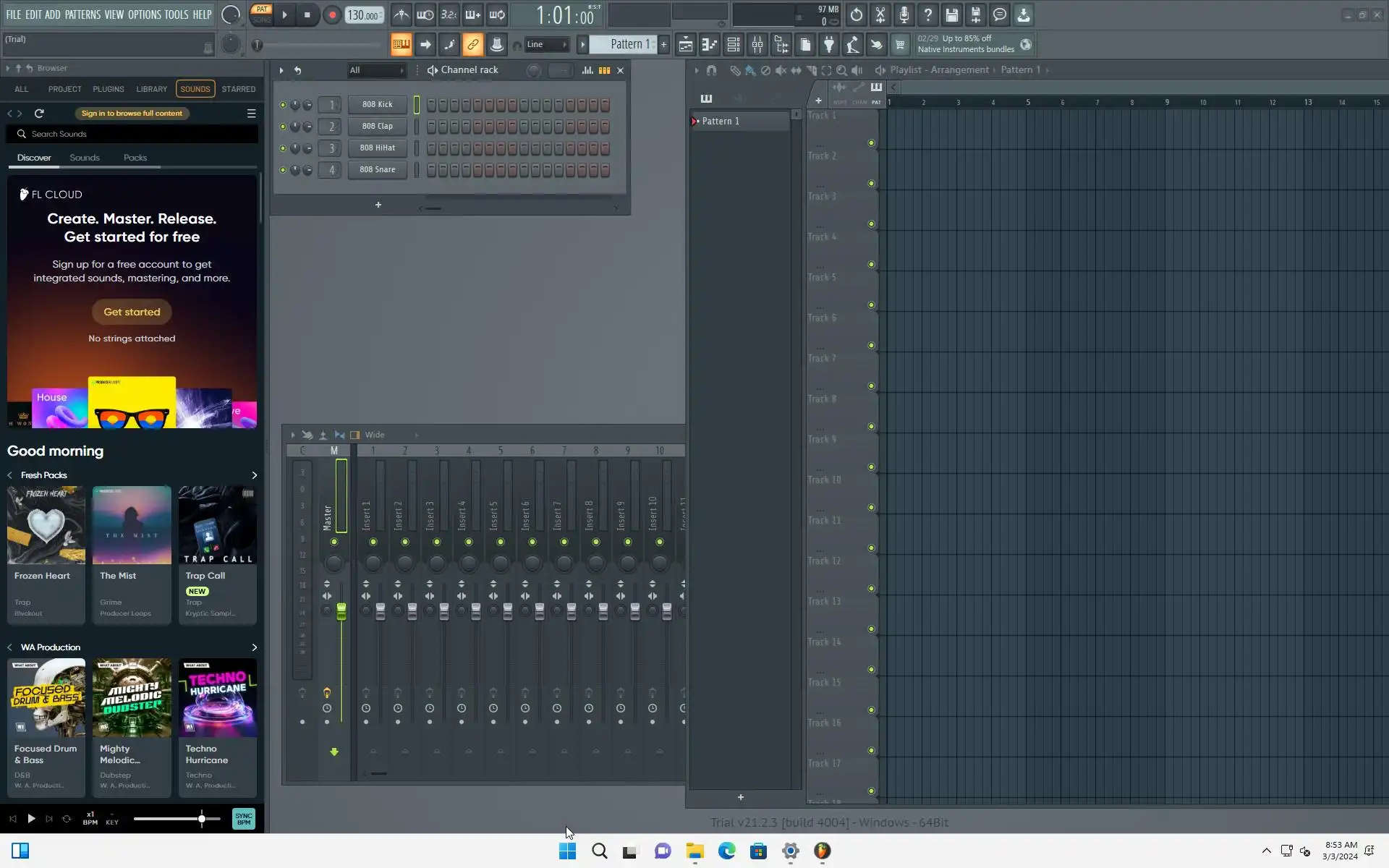Select the 808 Snare channel button
Viewport: 1389px width, 868px height.
(x=378, y=170)
